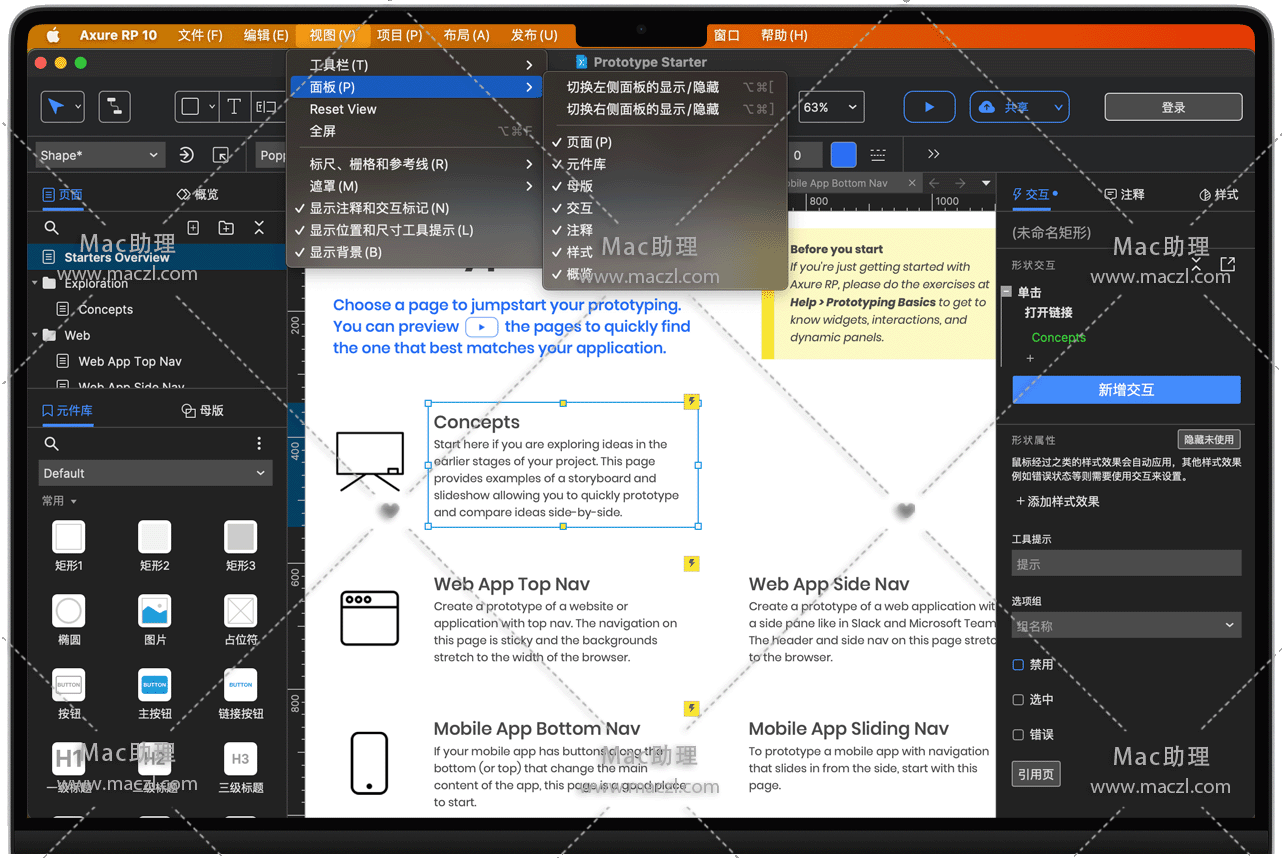Click the apply style icon beside Shape dropdown
Screen dimensions: 1282x858
click(187, 155)
